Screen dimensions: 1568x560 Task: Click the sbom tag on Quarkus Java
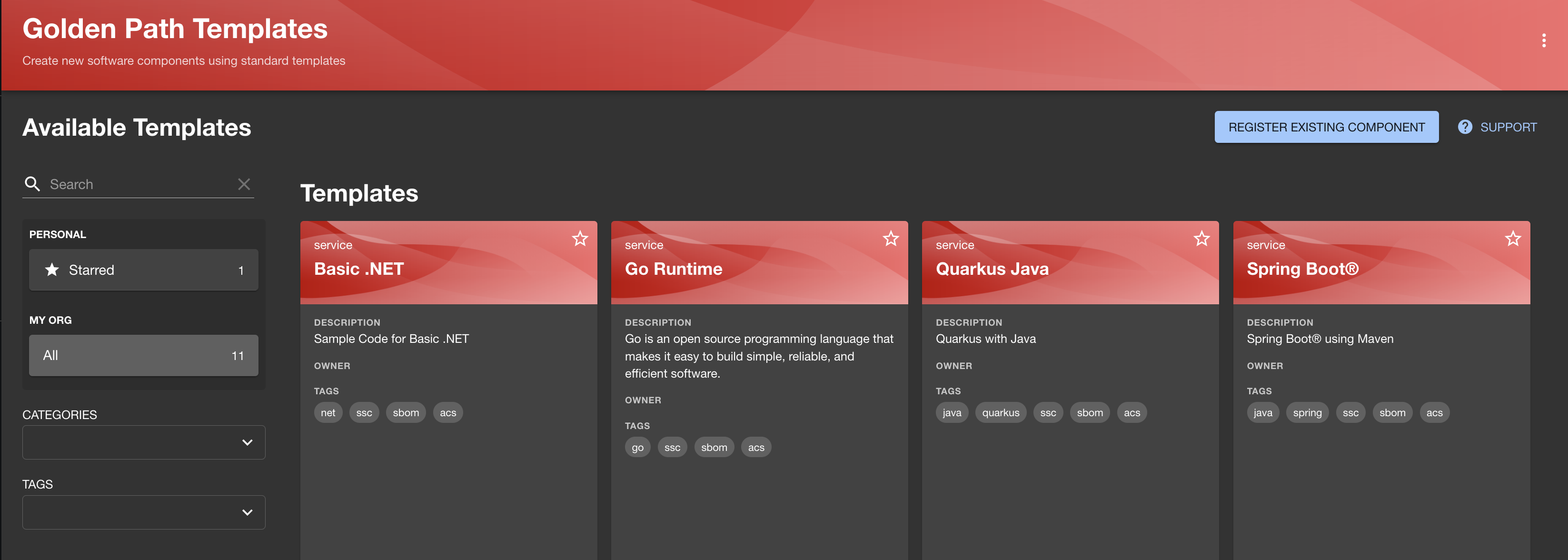[x=1090, y=413]
